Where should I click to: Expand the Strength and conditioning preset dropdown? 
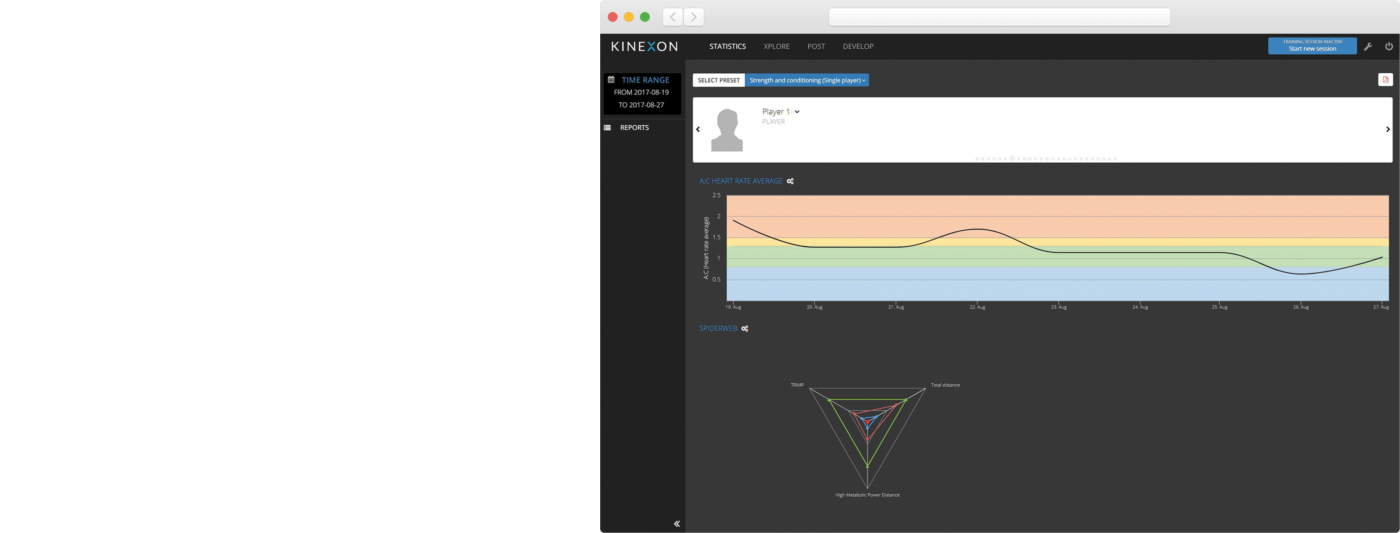807,80
